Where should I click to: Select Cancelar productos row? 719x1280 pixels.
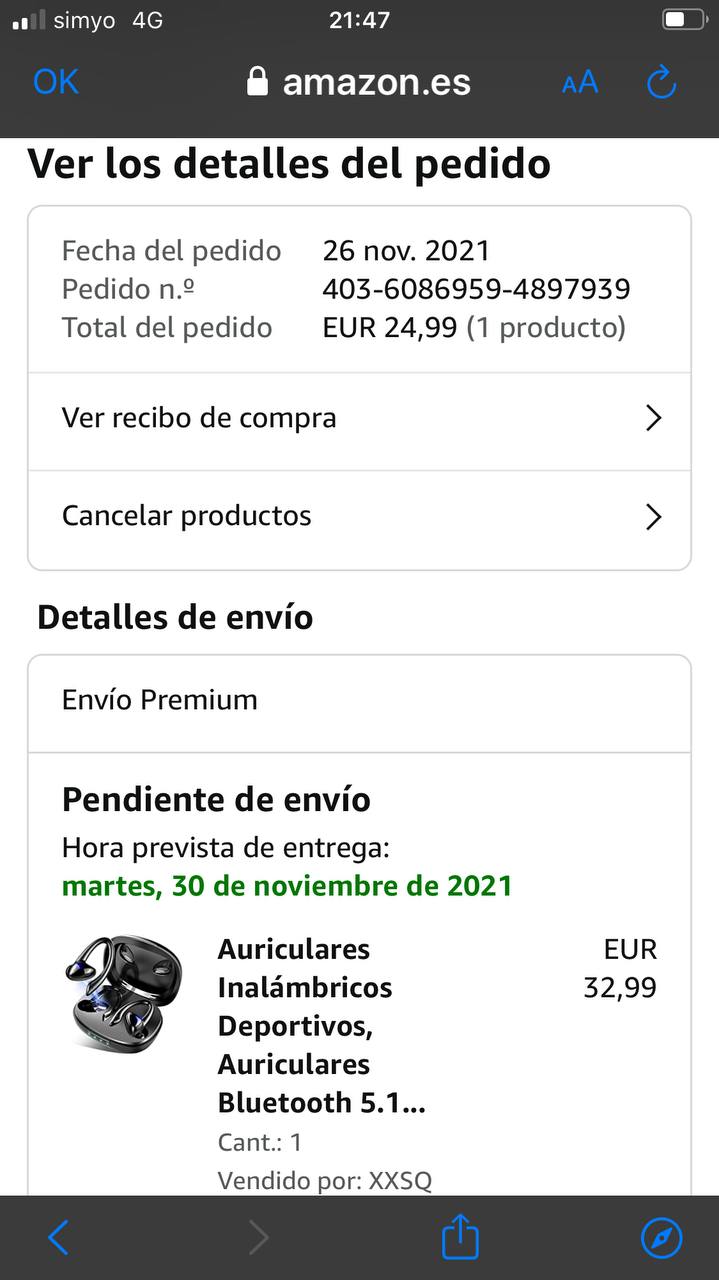point(359,517)
